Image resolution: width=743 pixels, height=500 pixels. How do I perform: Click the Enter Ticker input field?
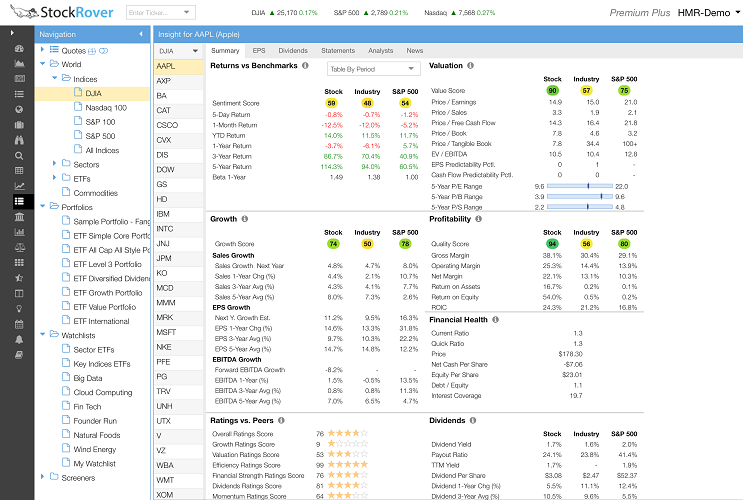[x=153, y=13]
